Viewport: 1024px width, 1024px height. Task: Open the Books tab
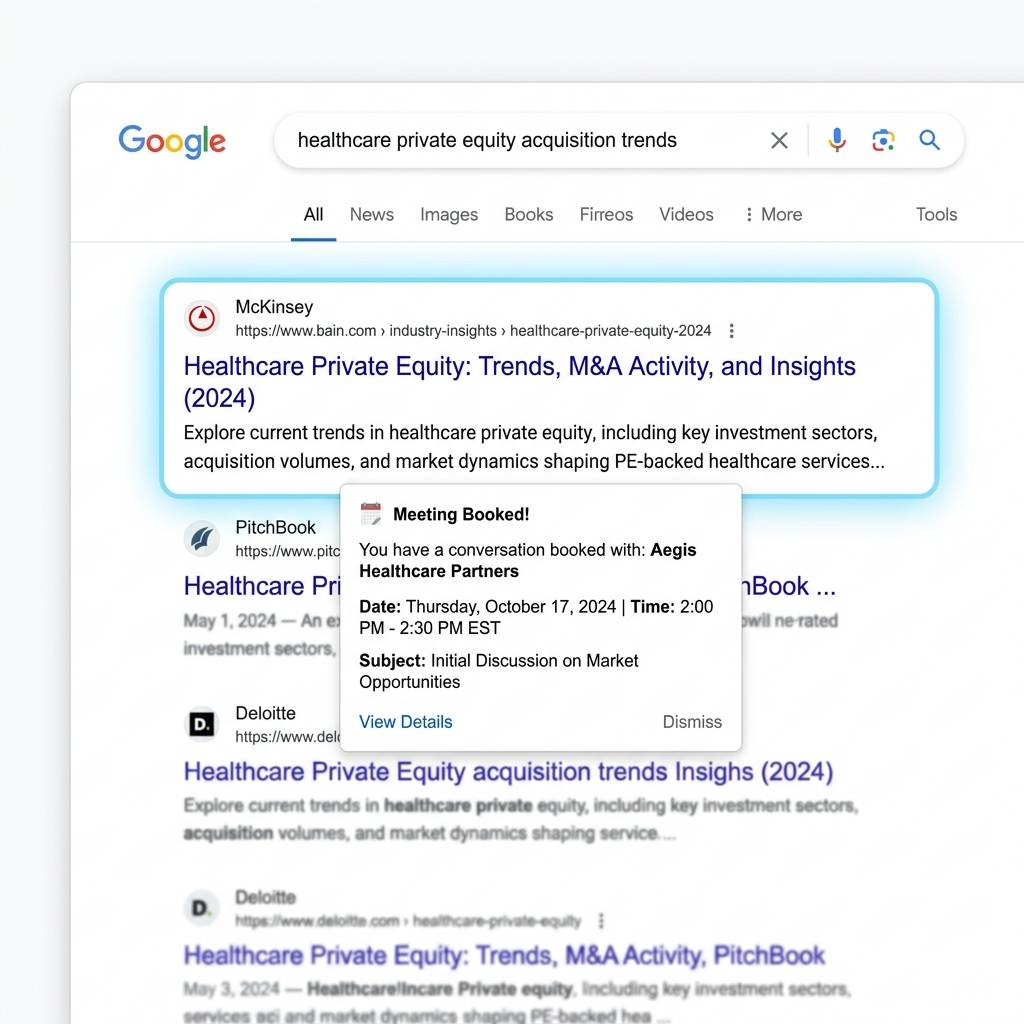pos(528,214)
